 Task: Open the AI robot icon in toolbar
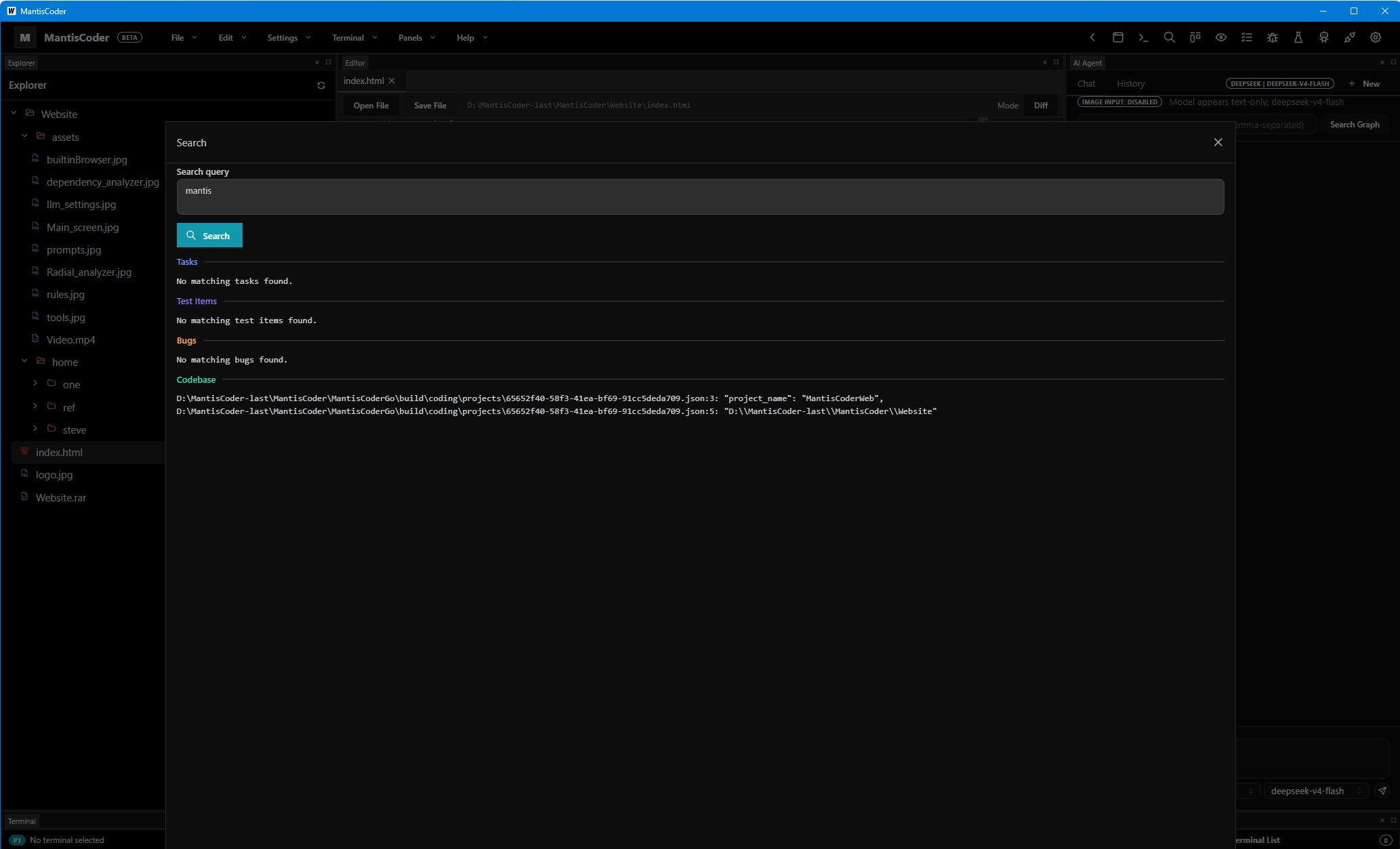(x=1324, y=38)
